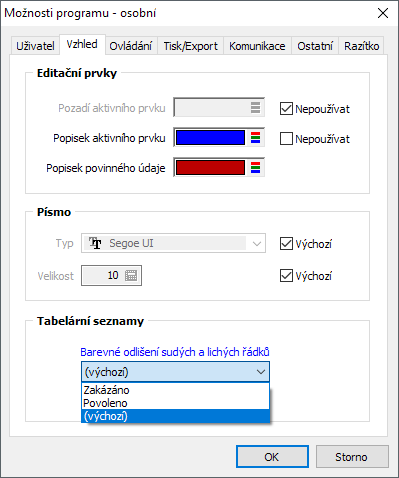399x478 pixels.
Task: Switch to the Uživatel tab
Action: 35,46
